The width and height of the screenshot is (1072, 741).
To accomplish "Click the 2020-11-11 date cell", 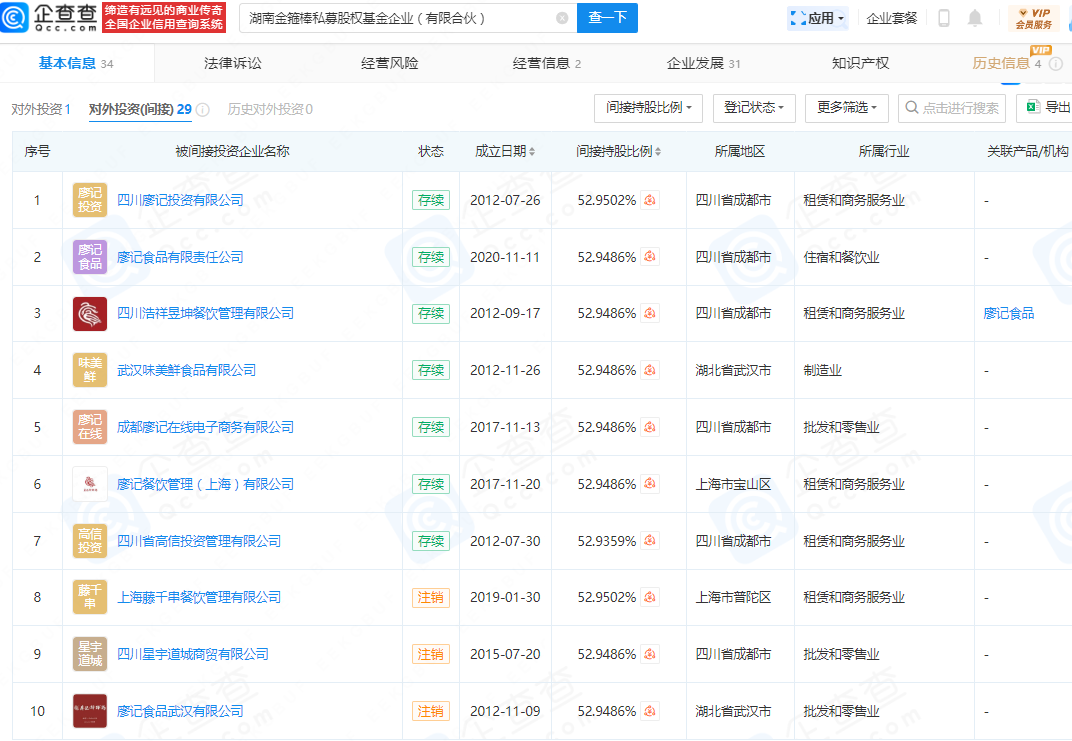I will (505, 257).
